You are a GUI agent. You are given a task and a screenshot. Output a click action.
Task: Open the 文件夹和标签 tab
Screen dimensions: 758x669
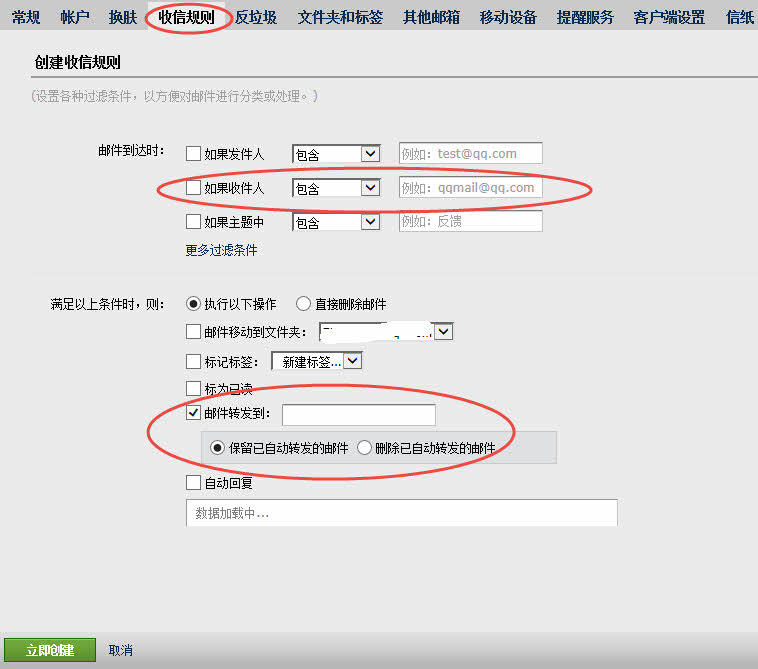click(x=340, y=17)
